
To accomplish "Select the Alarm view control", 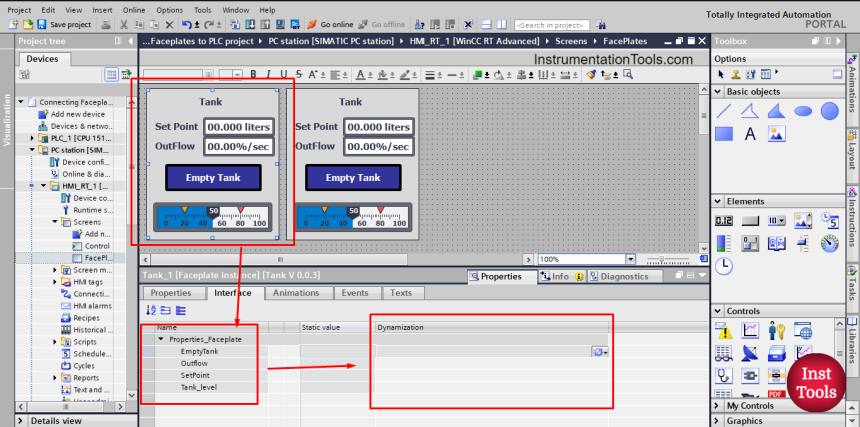I will [x=724, y=331].
